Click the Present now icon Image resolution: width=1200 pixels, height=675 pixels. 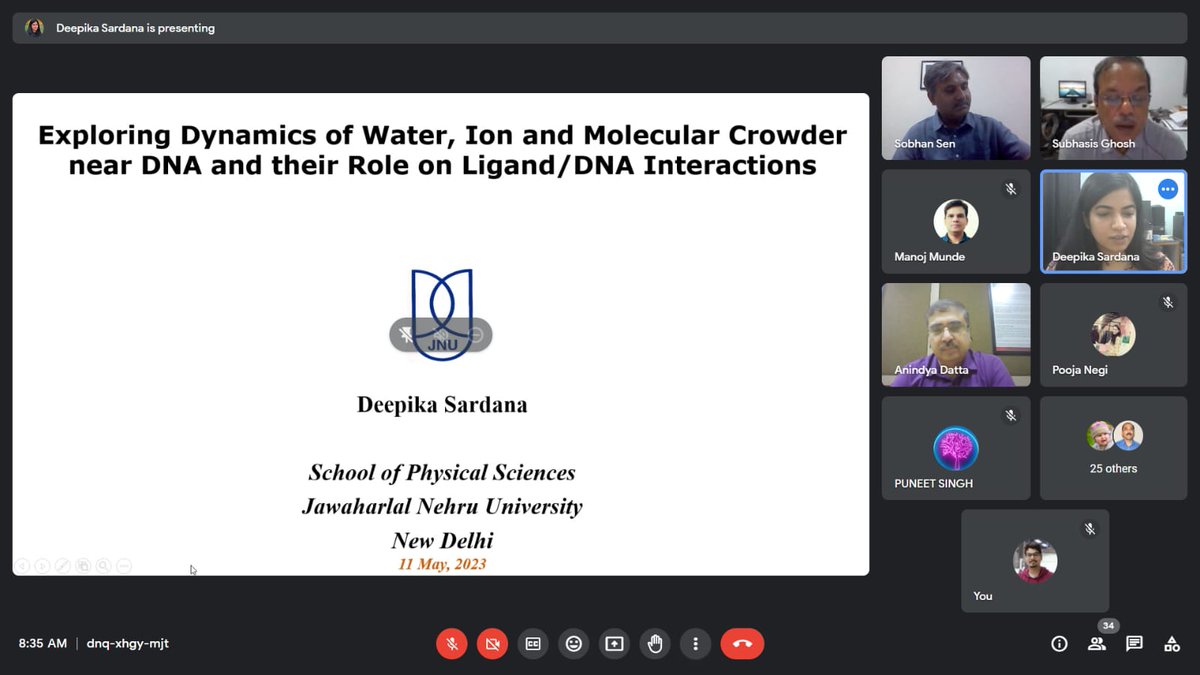(x=614, y=644)
